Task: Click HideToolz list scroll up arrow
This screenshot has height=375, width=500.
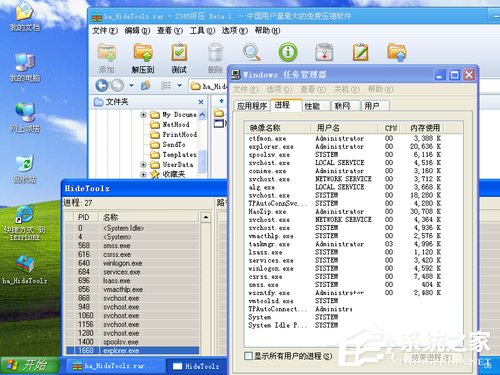Action: tap(206, 217)
